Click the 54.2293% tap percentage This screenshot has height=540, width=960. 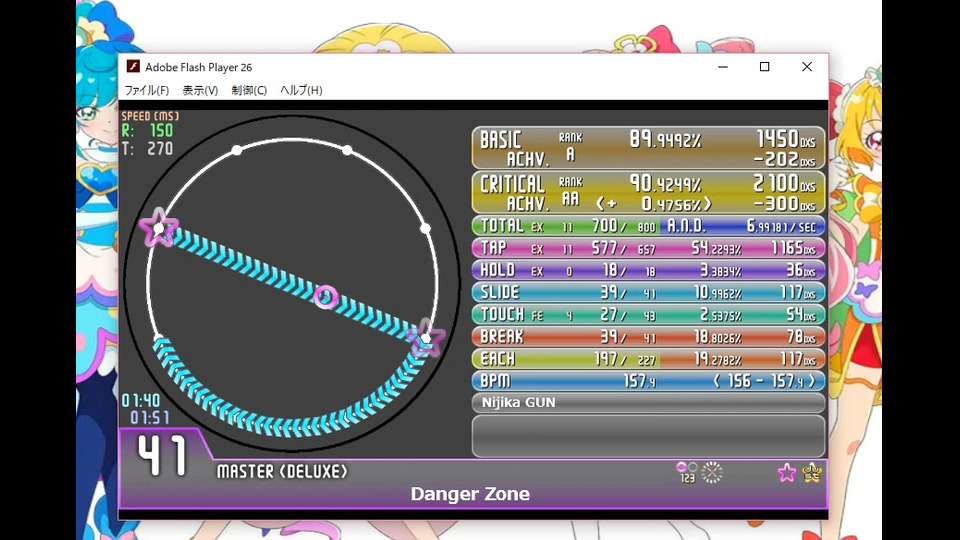716,248
